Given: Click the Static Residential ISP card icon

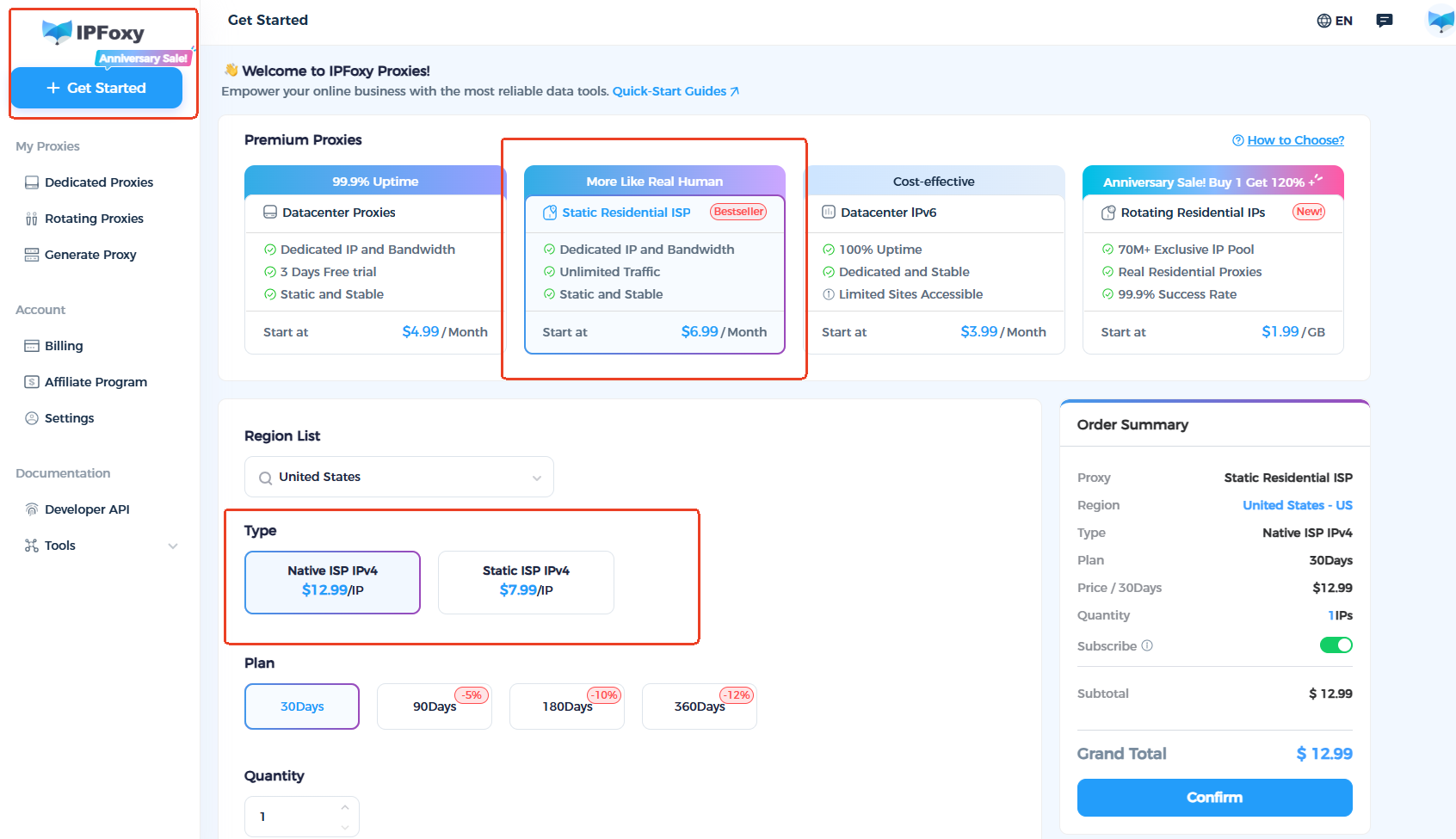Looking at the screenshot, I should pyautogui.click(x=550, y=213).
